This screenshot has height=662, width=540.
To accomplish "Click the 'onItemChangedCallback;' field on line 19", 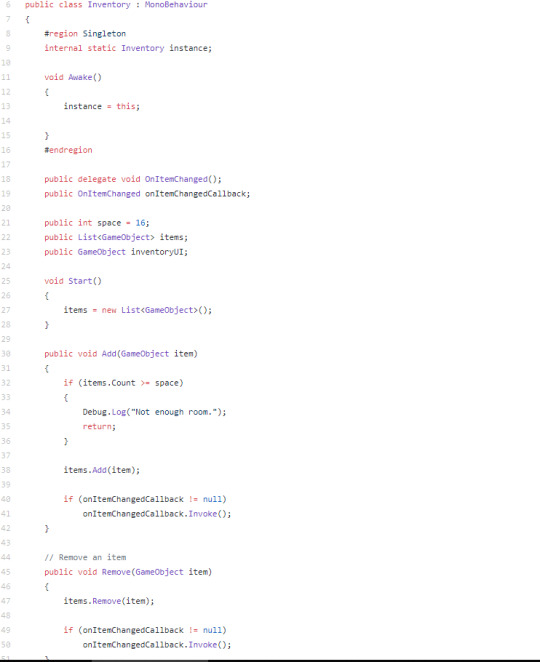I will tap(198, 194).
